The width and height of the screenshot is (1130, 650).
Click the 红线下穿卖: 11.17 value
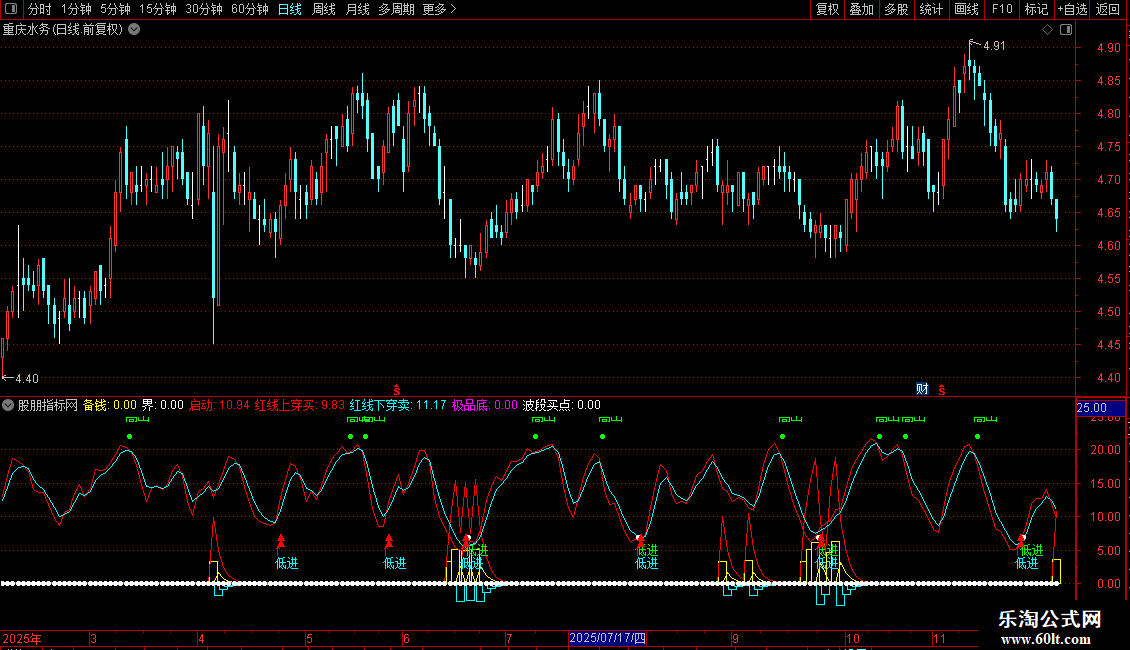398,406
